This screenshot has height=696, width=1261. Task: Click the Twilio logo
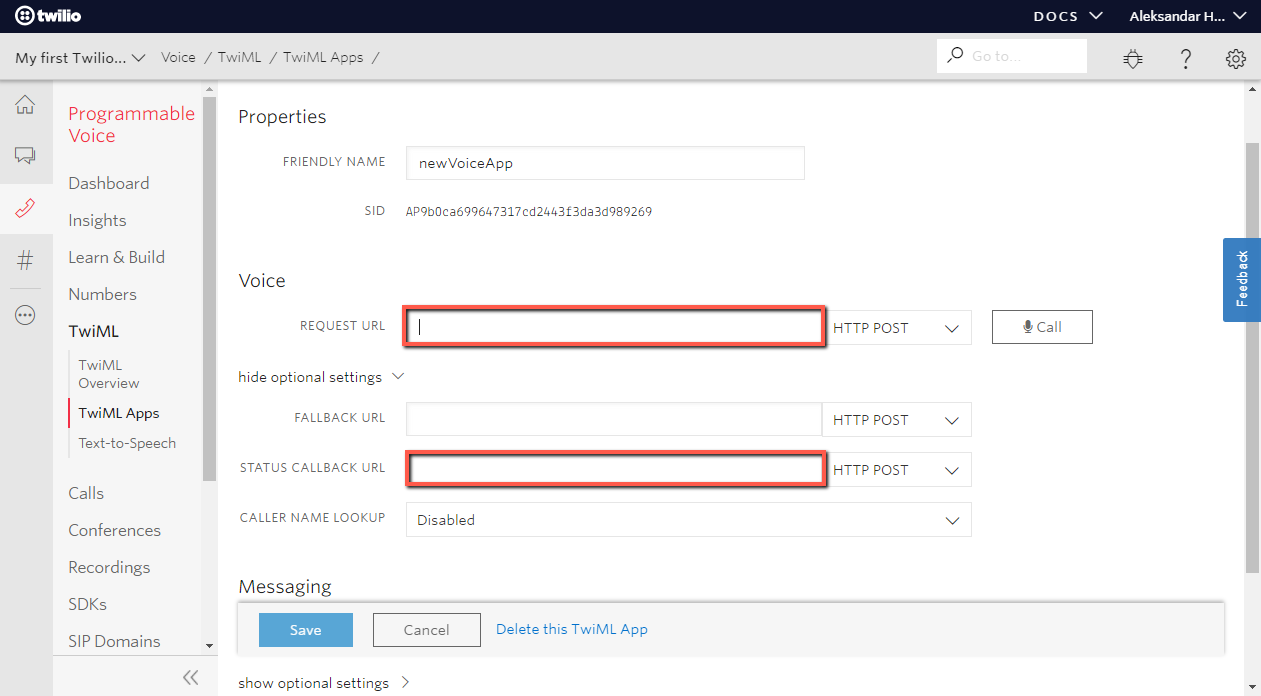tap(47, 15)
